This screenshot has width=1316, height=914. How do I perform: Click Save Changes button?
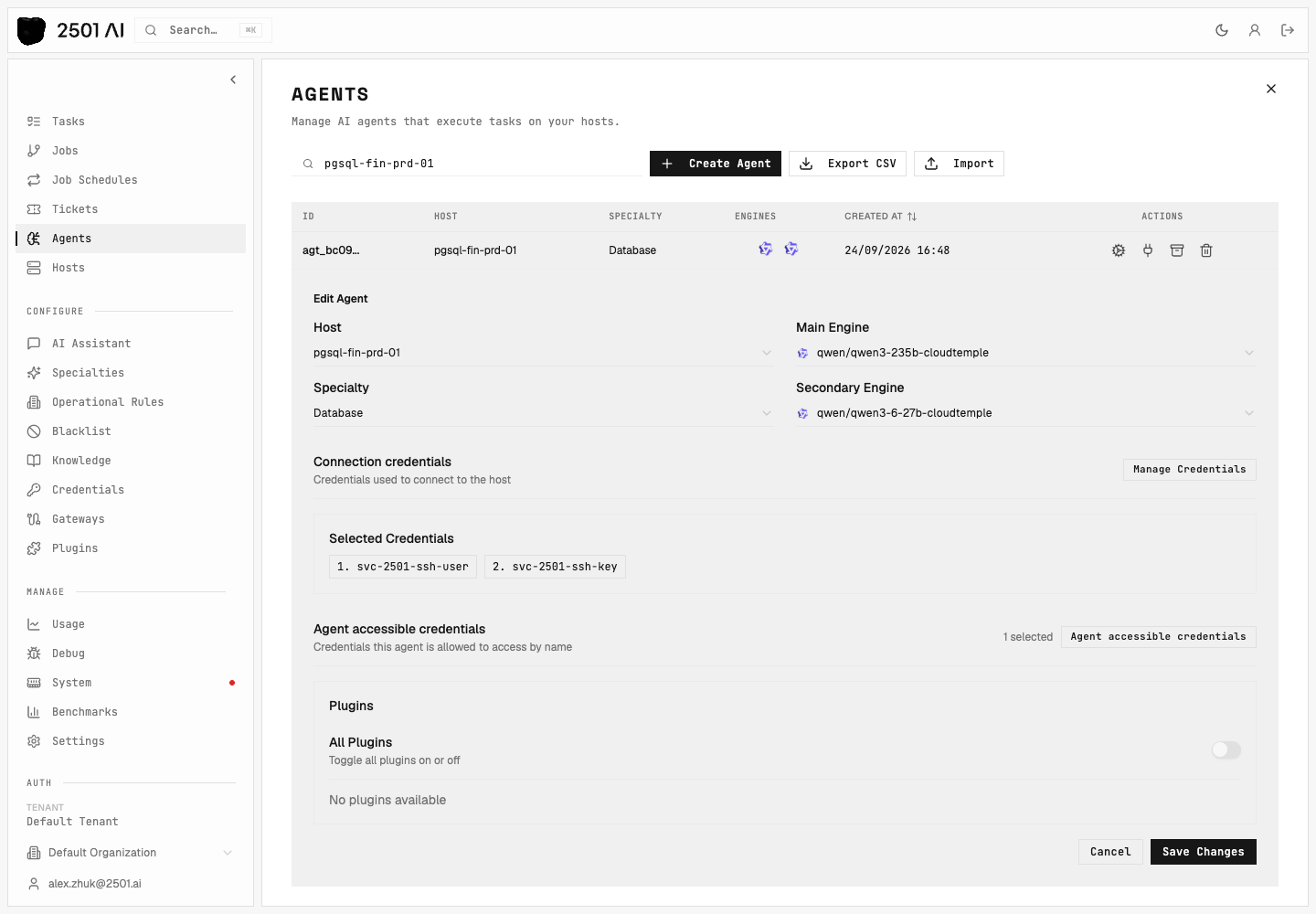click(1203, 852)
